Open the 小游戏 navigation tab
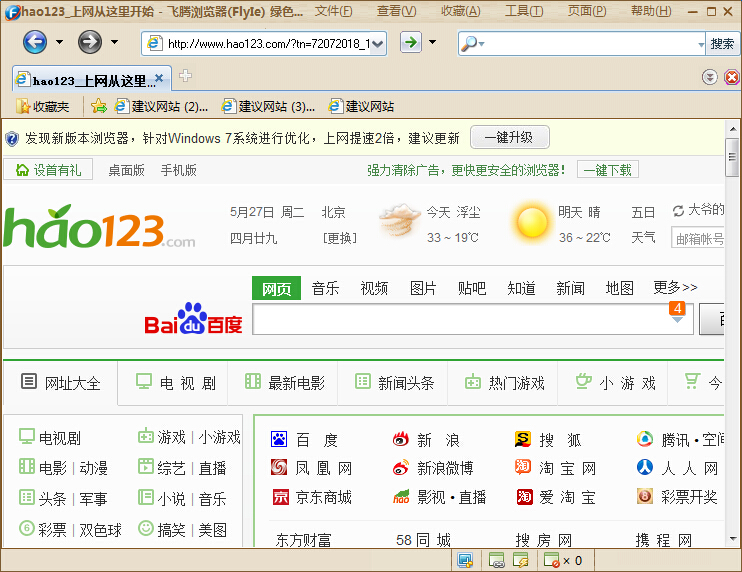 tap(615, 382)
